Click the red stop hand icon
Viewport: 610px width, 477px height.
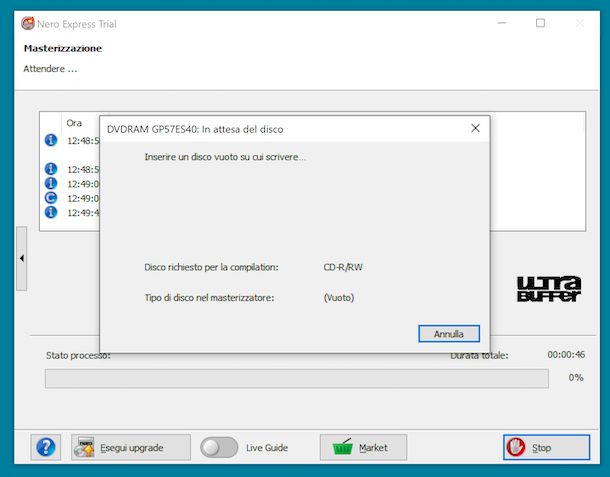click(x=515, y=447)
